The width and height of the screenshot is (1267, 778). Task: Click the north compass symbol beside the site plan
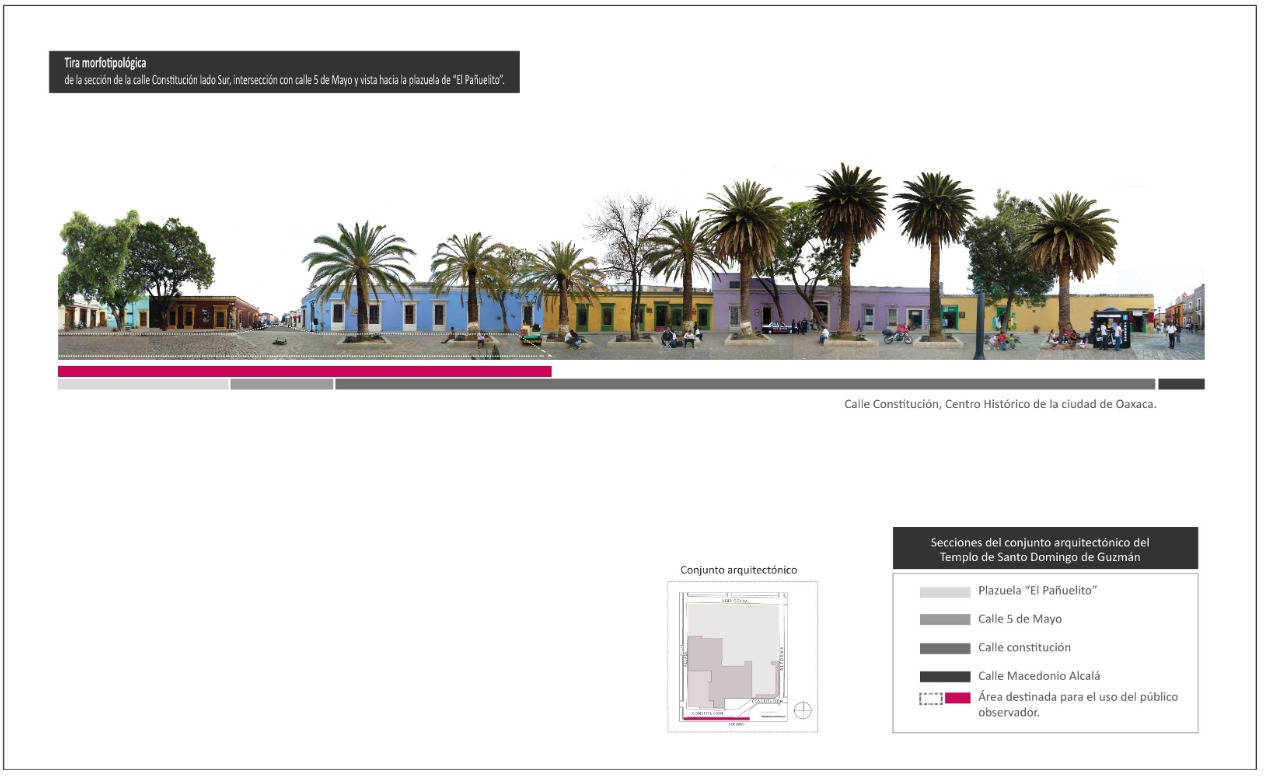[802, 711]
